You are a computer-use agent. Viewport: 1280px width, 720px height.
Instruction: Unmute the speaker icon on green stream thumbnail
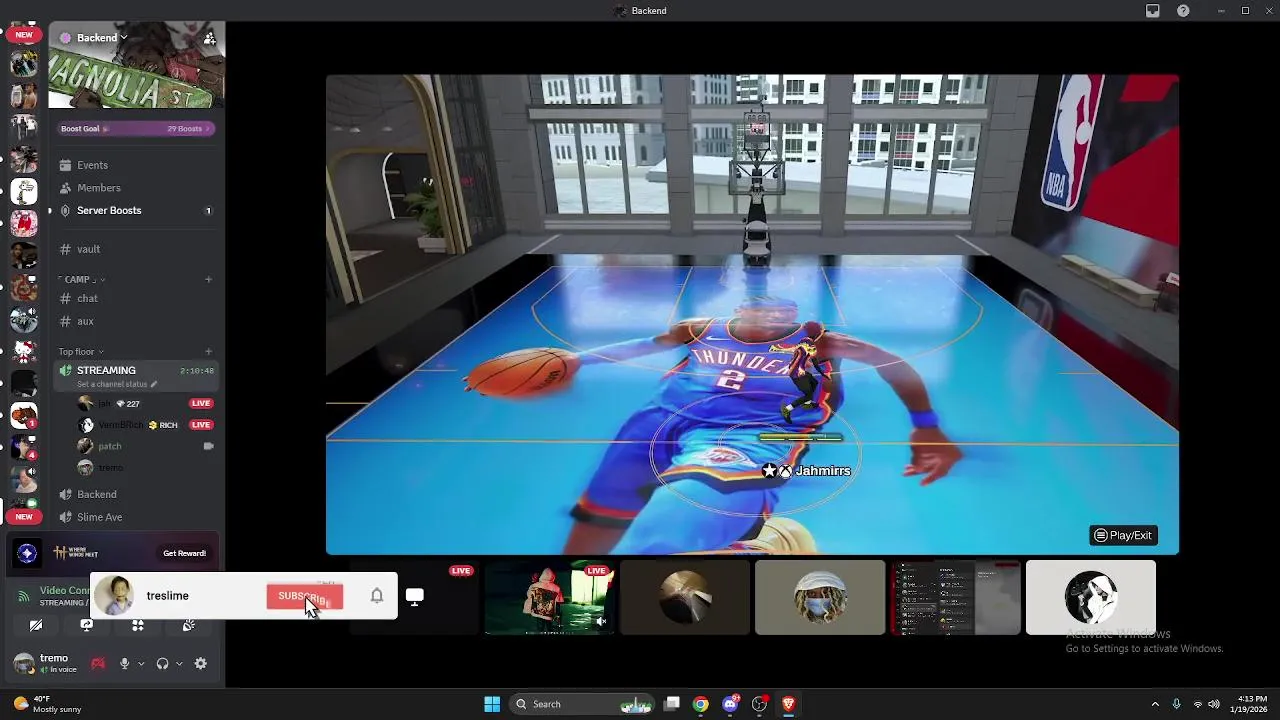pos(601,621)
